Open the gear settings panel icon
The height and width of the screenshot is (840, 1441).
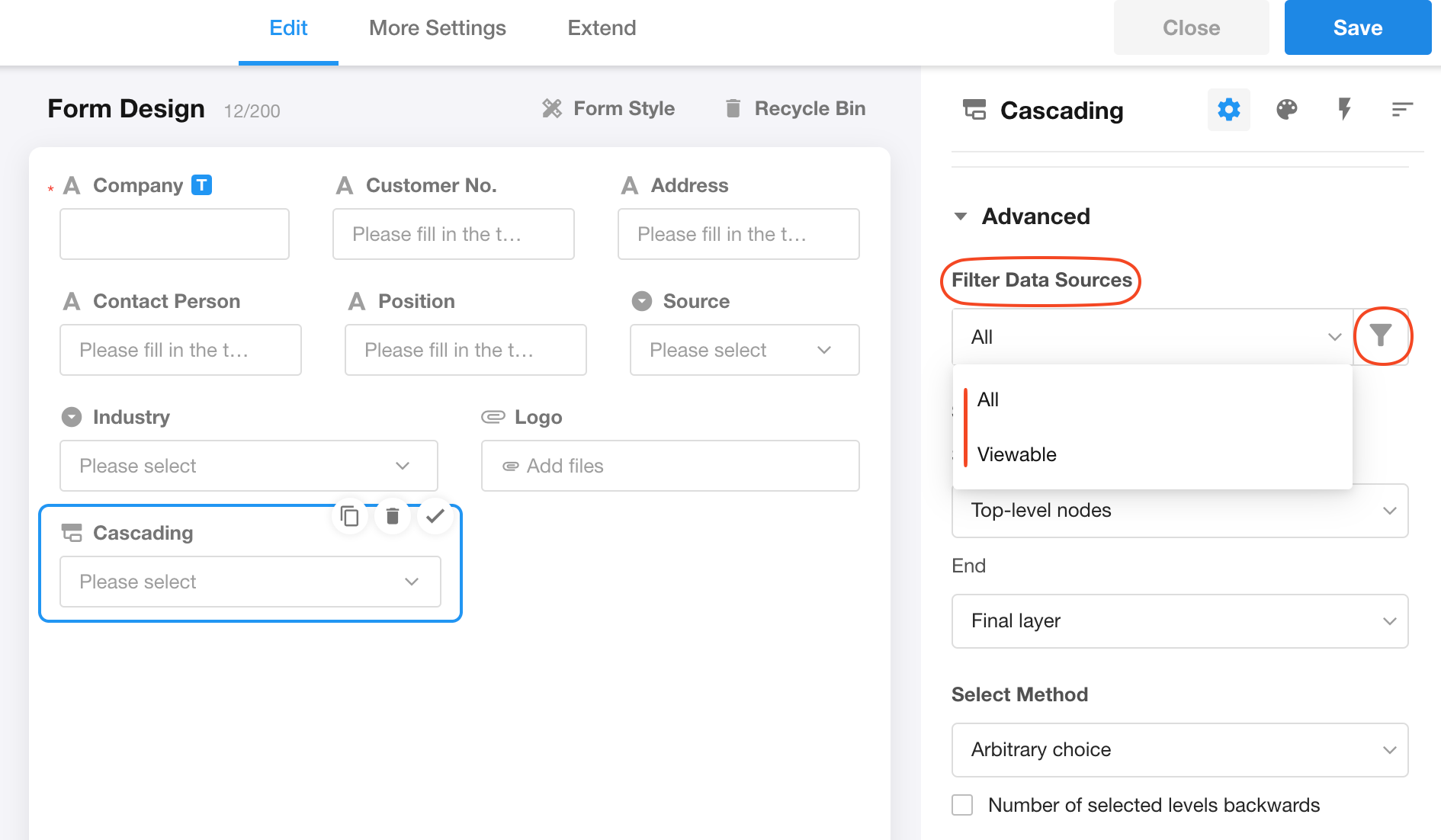1228,110
